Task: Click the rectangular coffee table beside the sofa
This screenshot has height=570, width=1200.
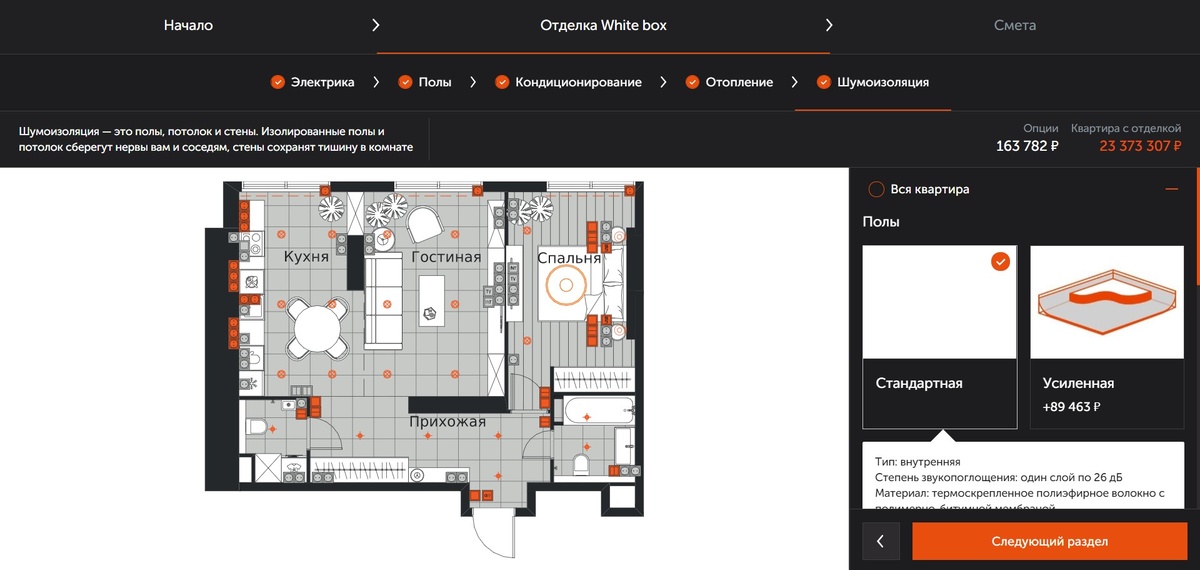Action: click(x=430, y=301)
